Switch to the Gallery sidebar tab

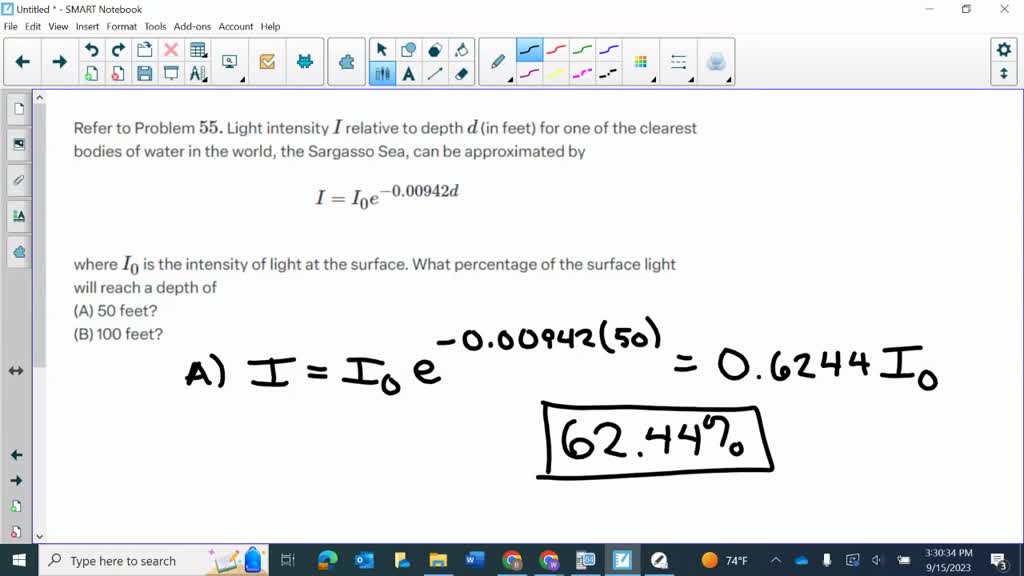(x=16, y=144)
